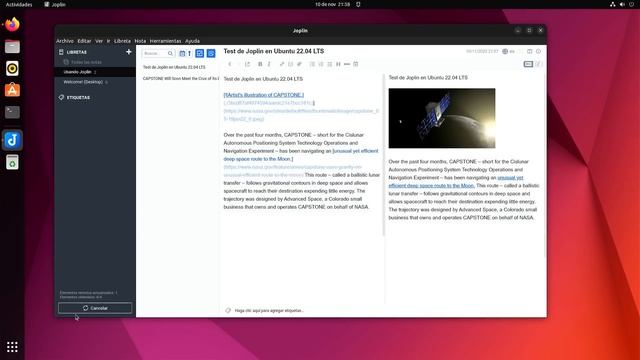
Task: Open the Archivo menu
Action: coord(65,41)
